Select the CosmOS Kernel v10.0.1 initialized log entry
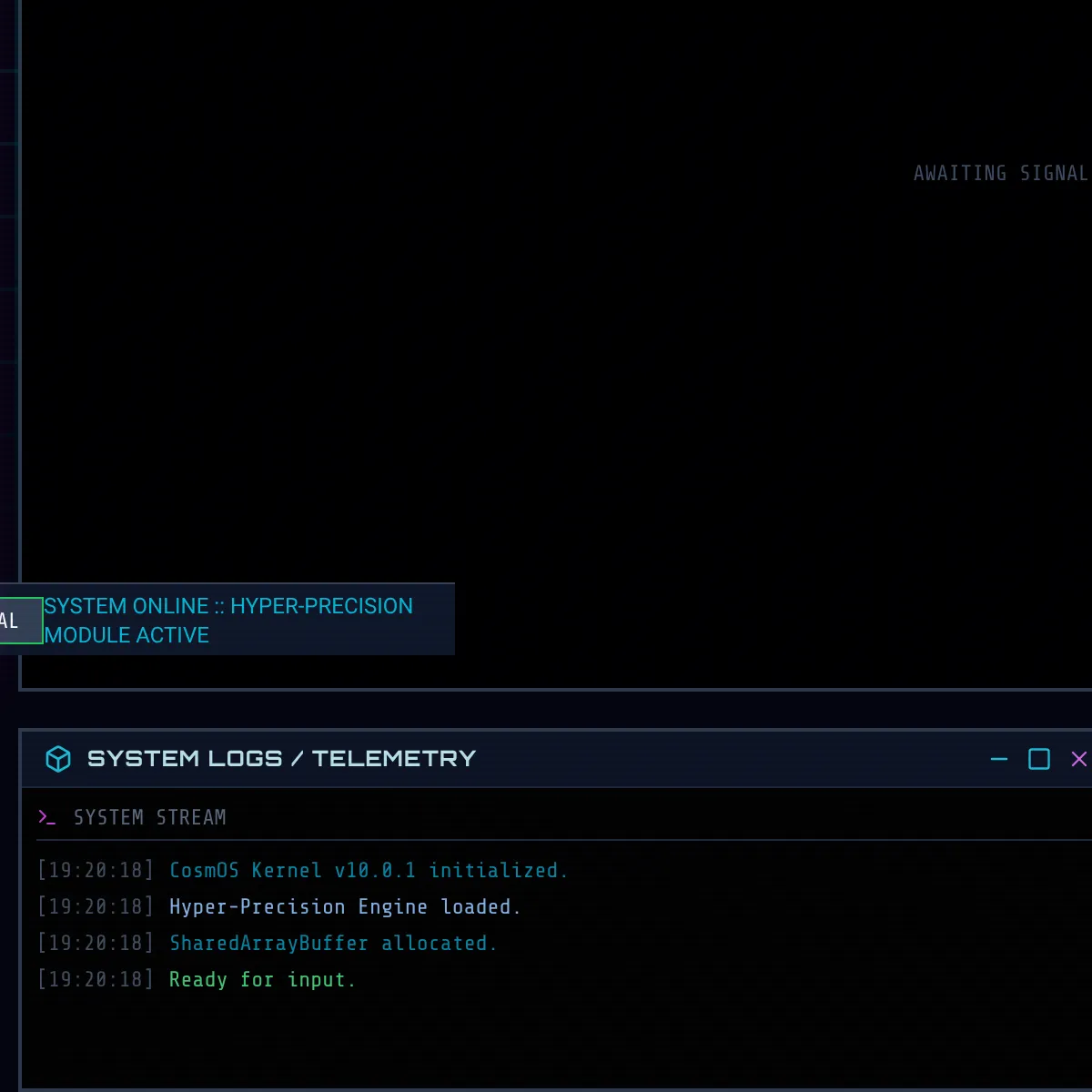The image size is (1092, 1092). [369, 870]
